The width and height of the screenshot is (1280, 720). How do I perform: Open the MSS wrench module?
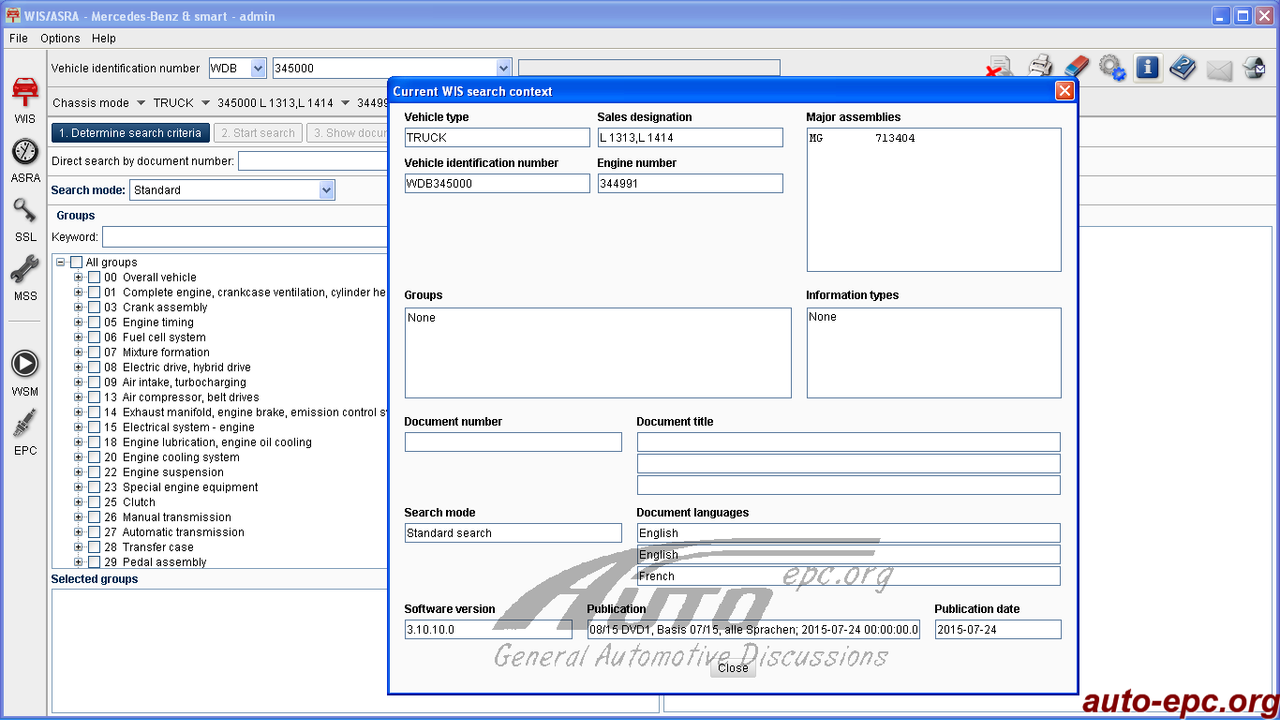pos(25,277)
